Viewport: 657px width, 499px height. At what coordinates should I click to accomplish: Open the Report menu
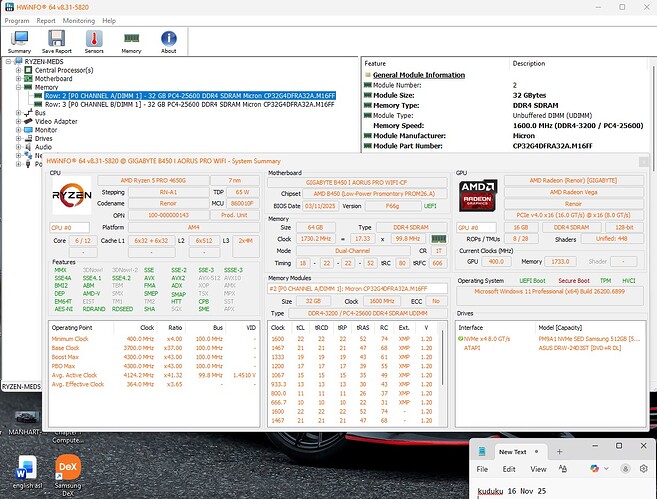(x=46, y=19)
